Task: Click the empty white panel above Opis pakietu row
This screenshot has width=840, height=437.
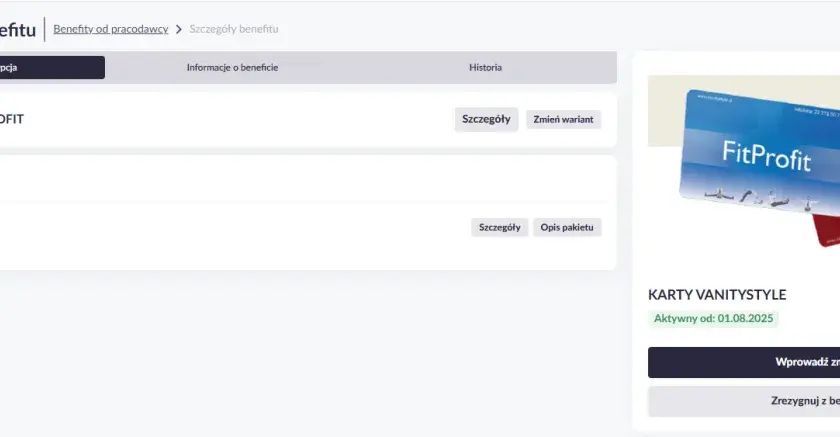Action: coord(308,179)
